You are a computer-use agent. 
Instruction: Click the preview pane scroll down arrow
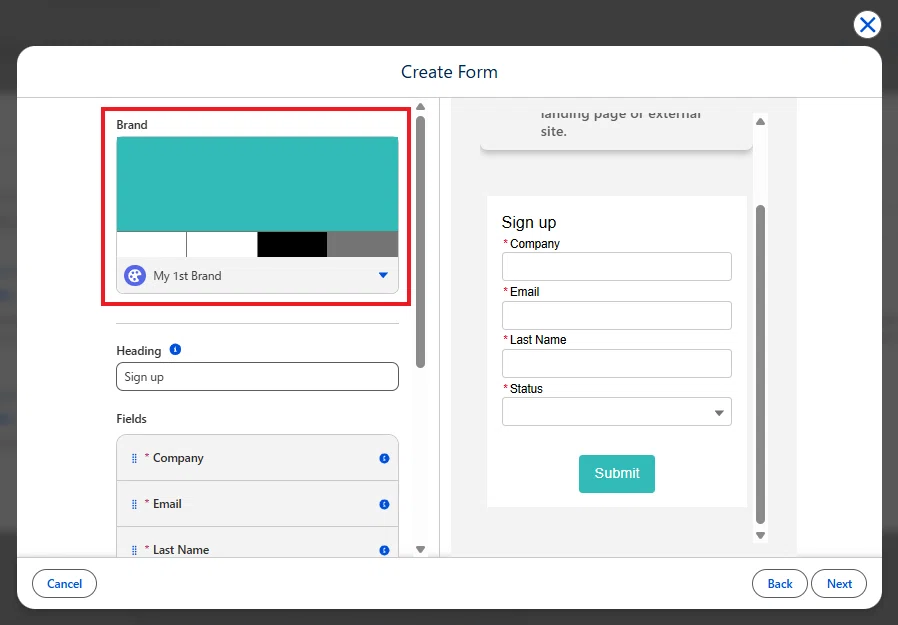[761, 536]
